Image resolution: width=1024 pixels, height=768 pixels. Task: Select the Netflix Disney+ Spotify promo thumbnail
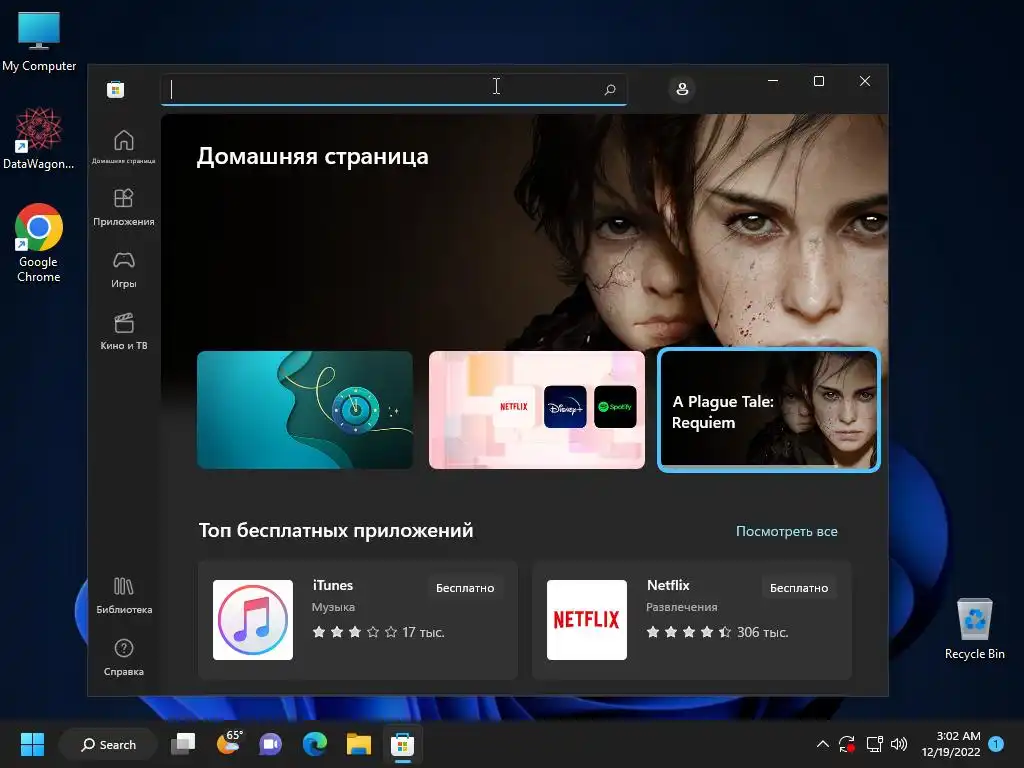[x=537, y=409]
